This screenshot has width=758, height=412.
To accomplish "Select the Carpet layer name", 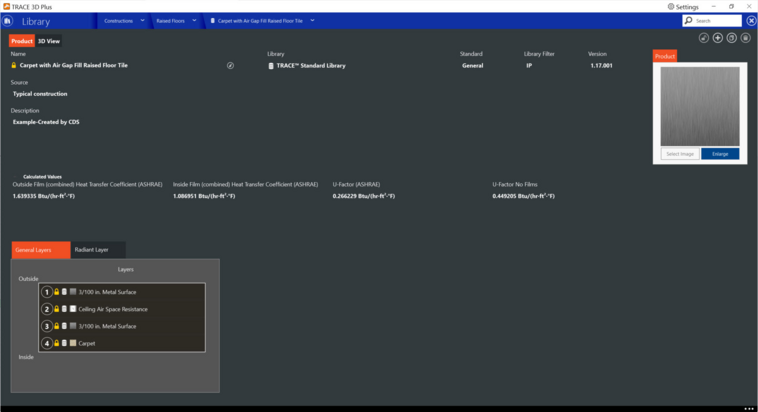I will pyautogui.click(x=87, y=343).
